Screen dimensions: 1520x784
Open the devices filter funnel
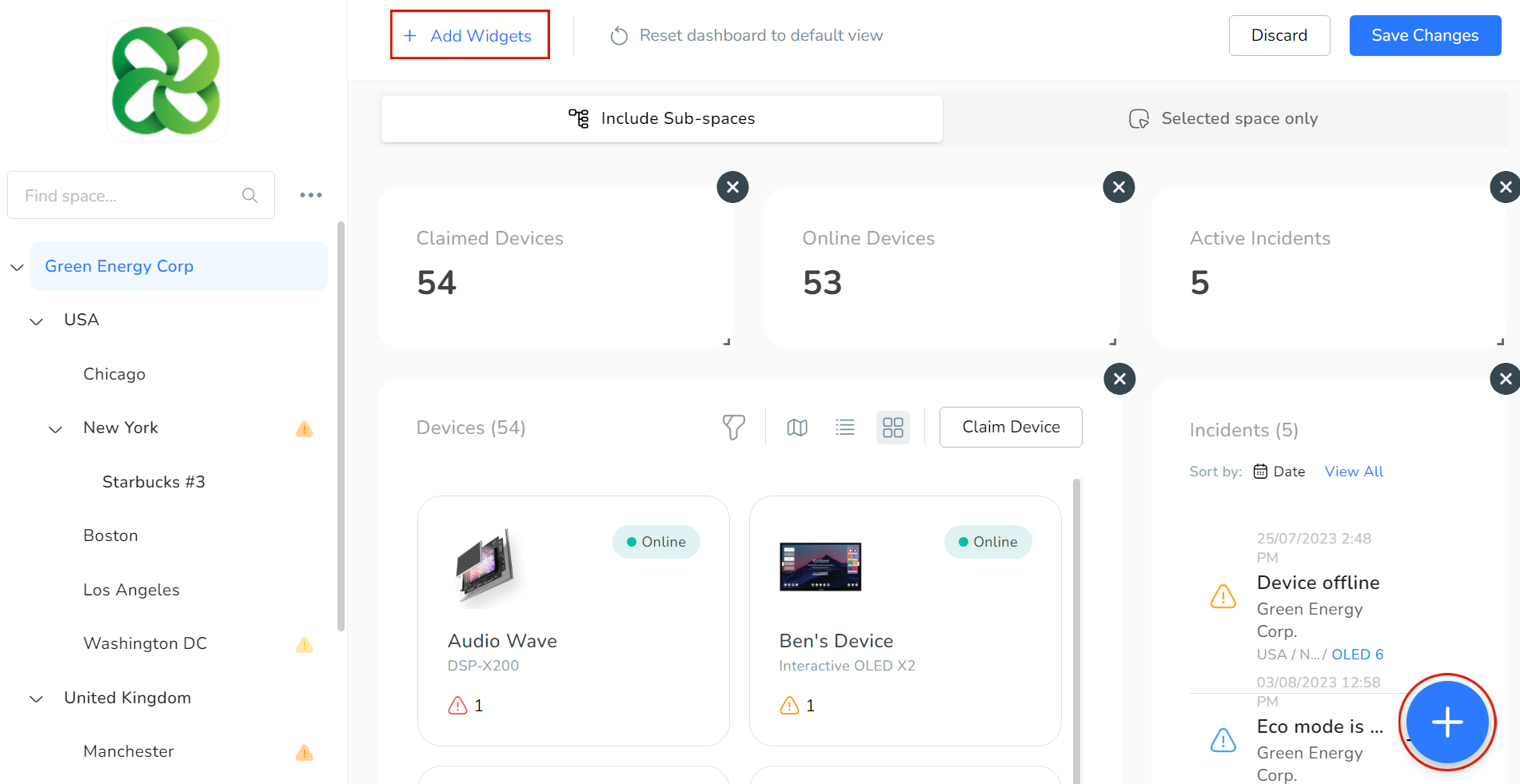(733, 428)
